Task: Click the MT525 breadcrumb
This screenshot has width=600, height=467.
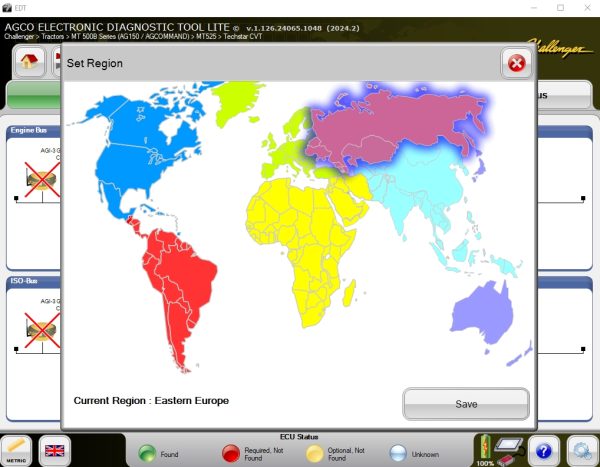Action: pyautogui.click(x=206, y=37)
